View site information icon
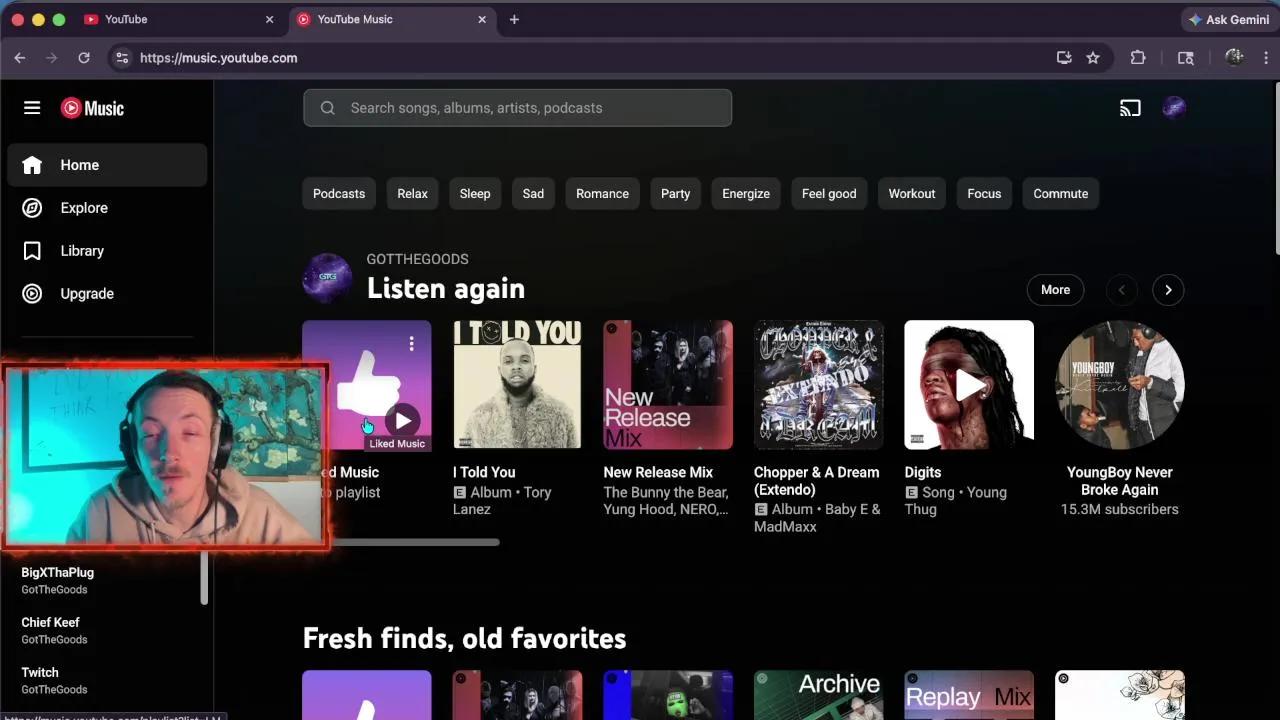Viewport: 1280px width, 720px height. click(x=121, y=58)
